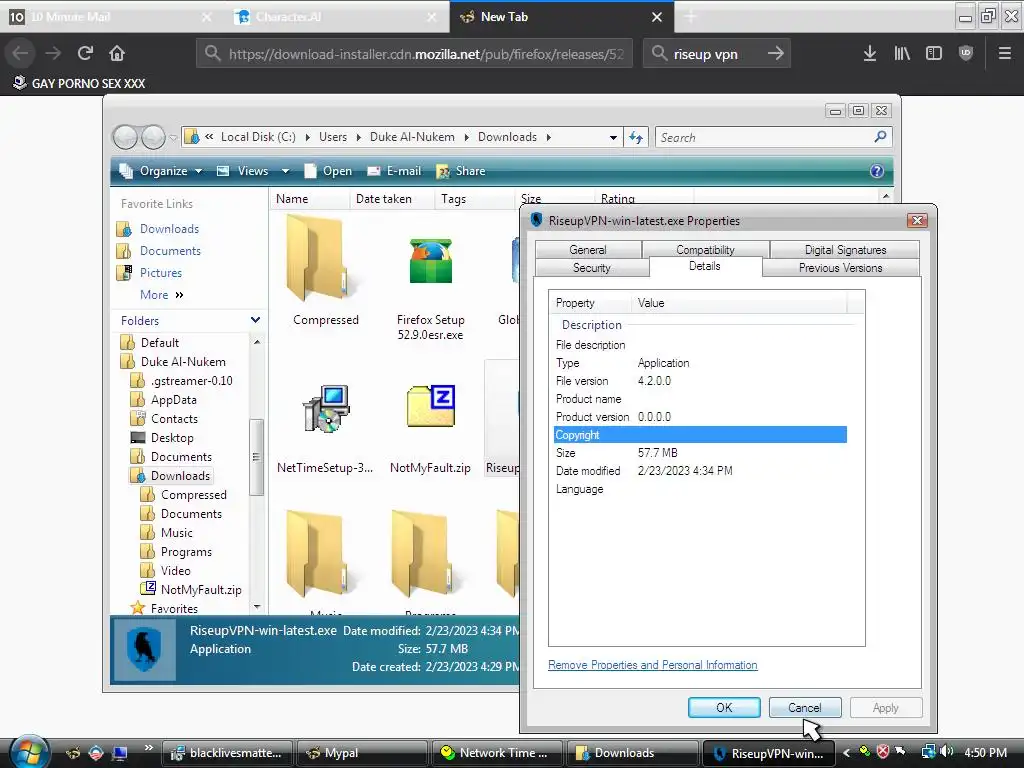Click Cancel in Properties dialog
1024x768 pixels.
point(805,708)
